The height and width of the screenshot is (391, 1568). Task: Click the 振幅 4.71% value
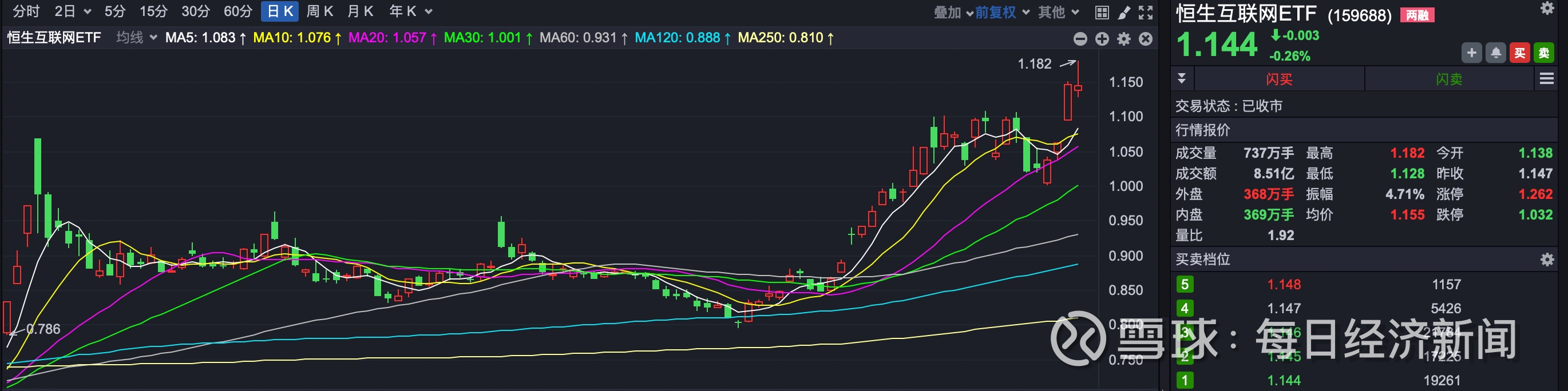click(1405, 194)
